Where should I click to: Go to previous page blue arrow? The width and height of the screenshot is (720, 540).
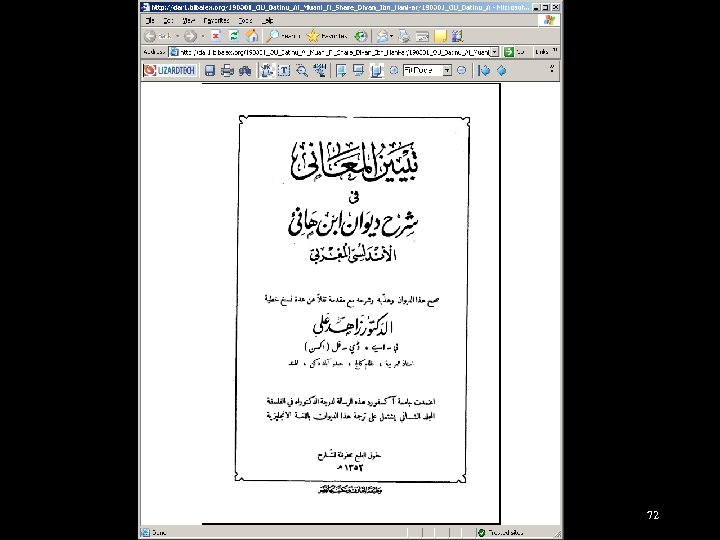484,70
